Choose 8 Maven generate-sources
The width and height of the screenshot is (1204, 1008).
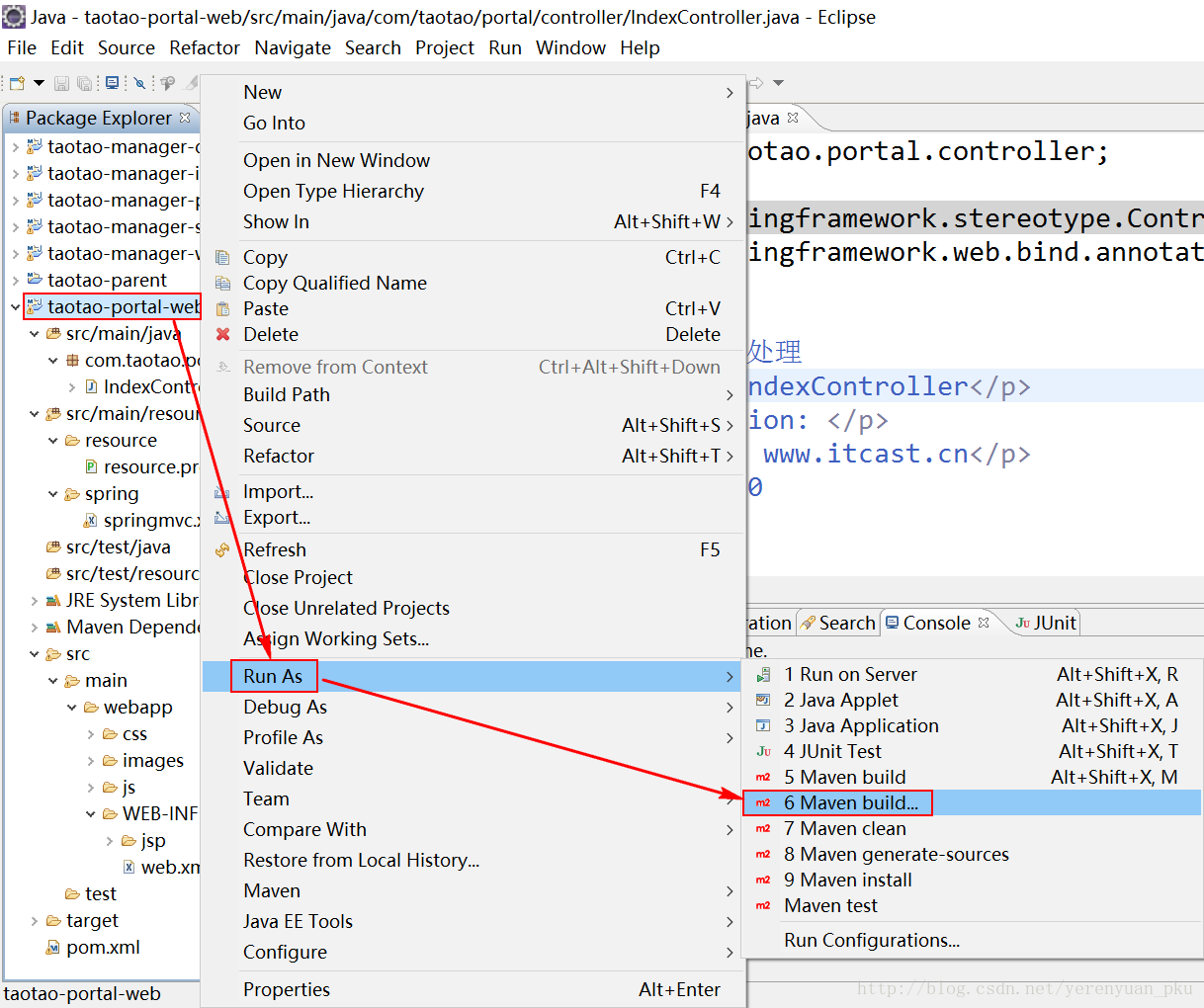[x=972, y=854]
